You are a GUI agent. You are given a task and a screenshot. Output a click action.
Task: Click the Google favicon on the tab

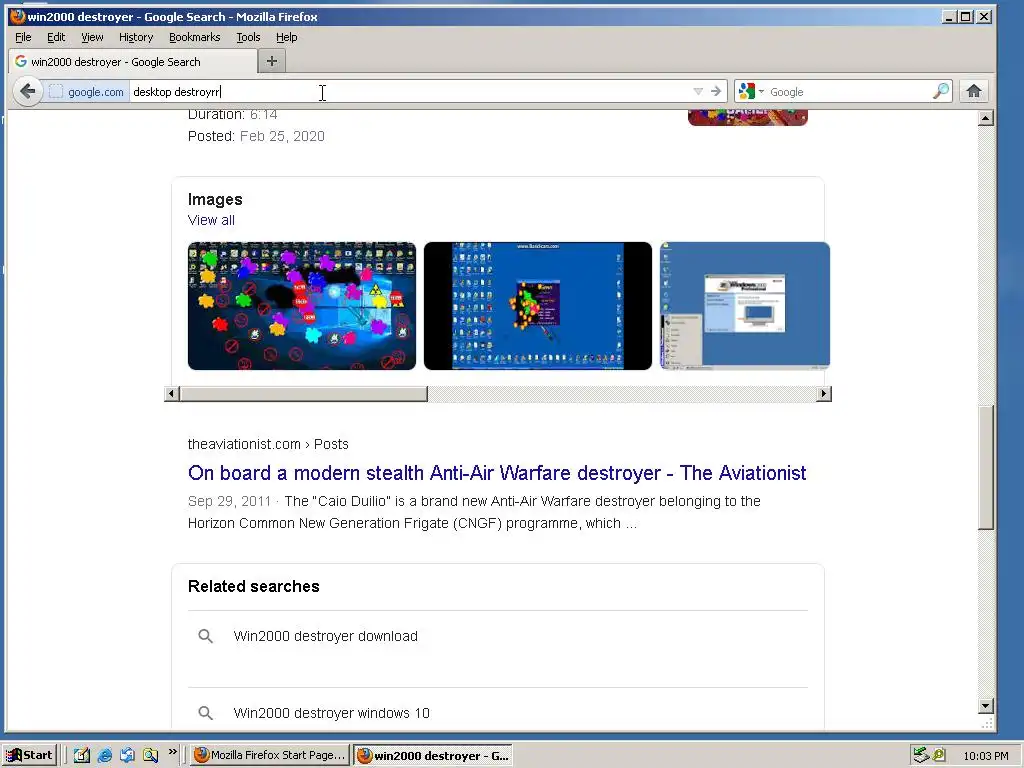(x=21, y=61)
